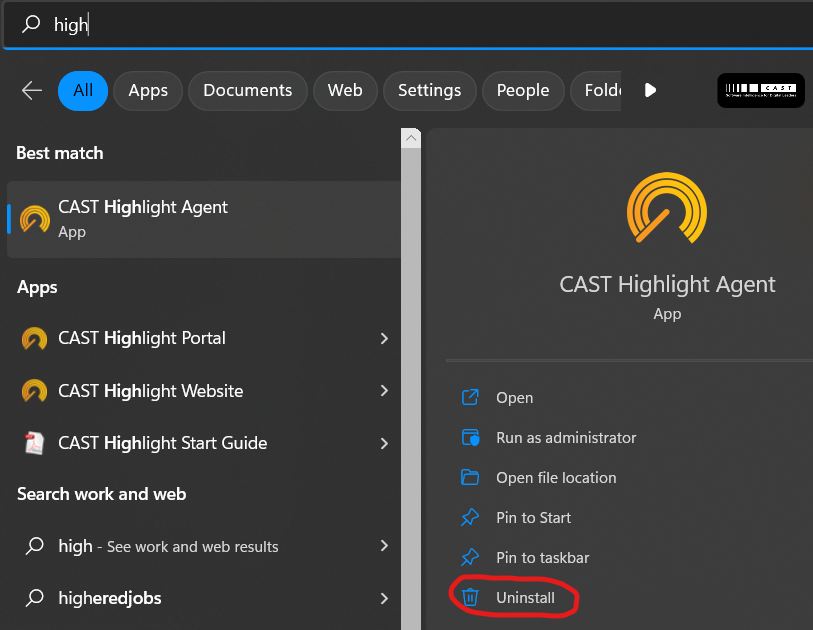Click the Open file location folder icon
The width and height of the screenshot is (813, 630).
pos(470,477)
